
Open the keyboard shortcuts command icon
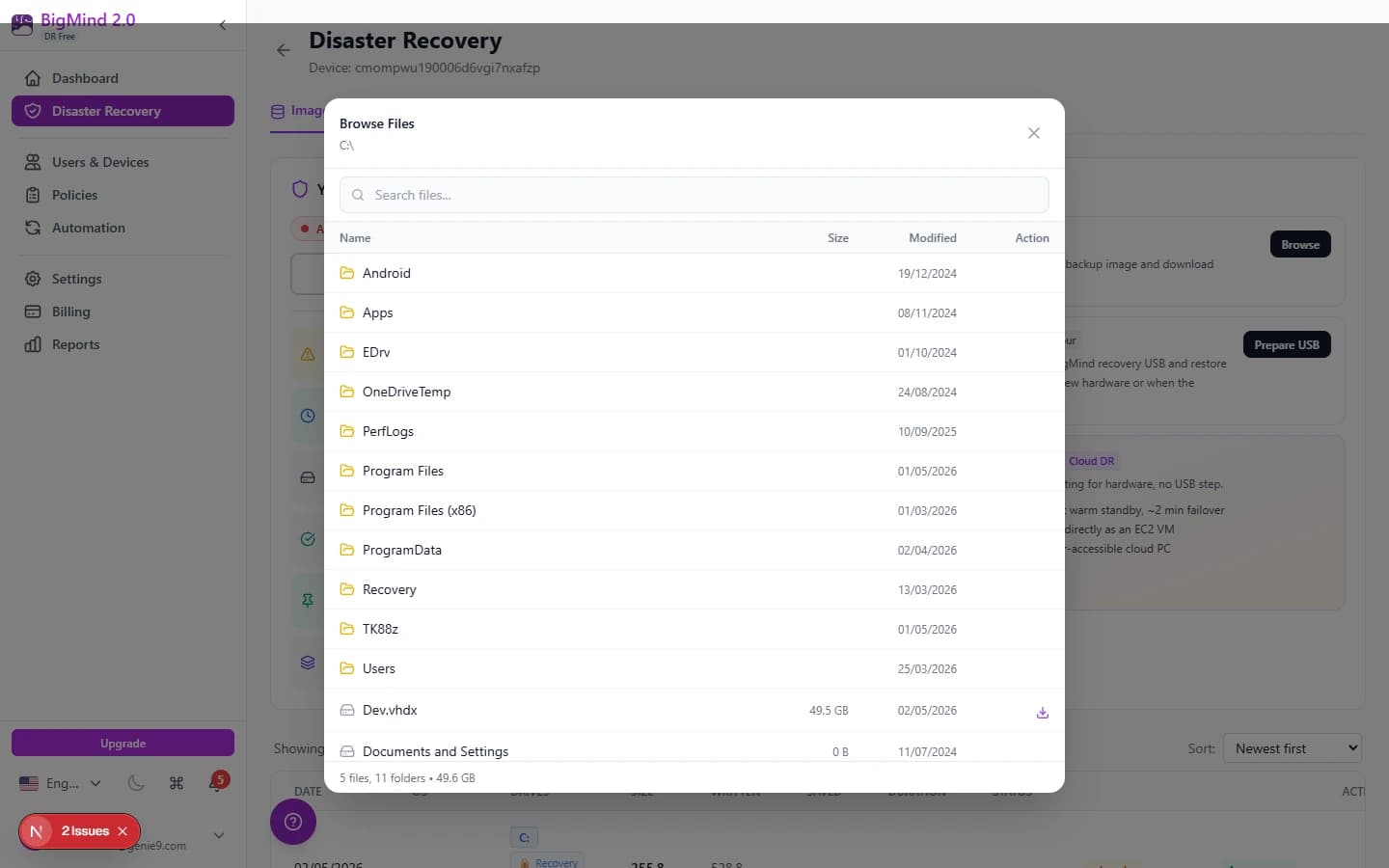click(x=177, y=783)
